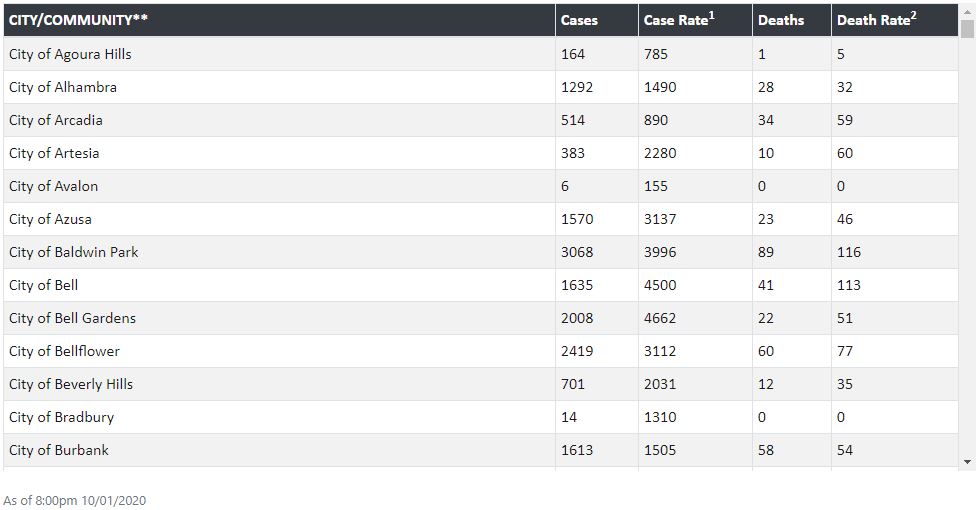Select the City of Arcadia row

(481, 120)
